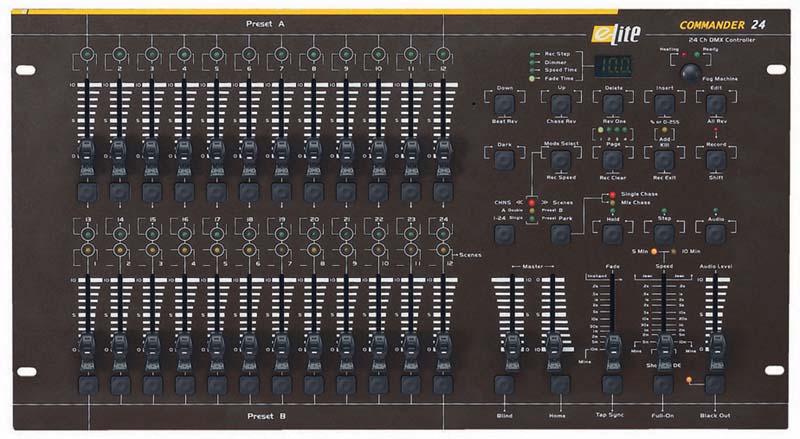Click the COMMANDER 24 title text
The height and width of the screenshot is (439, 800).
pos(722,25)
